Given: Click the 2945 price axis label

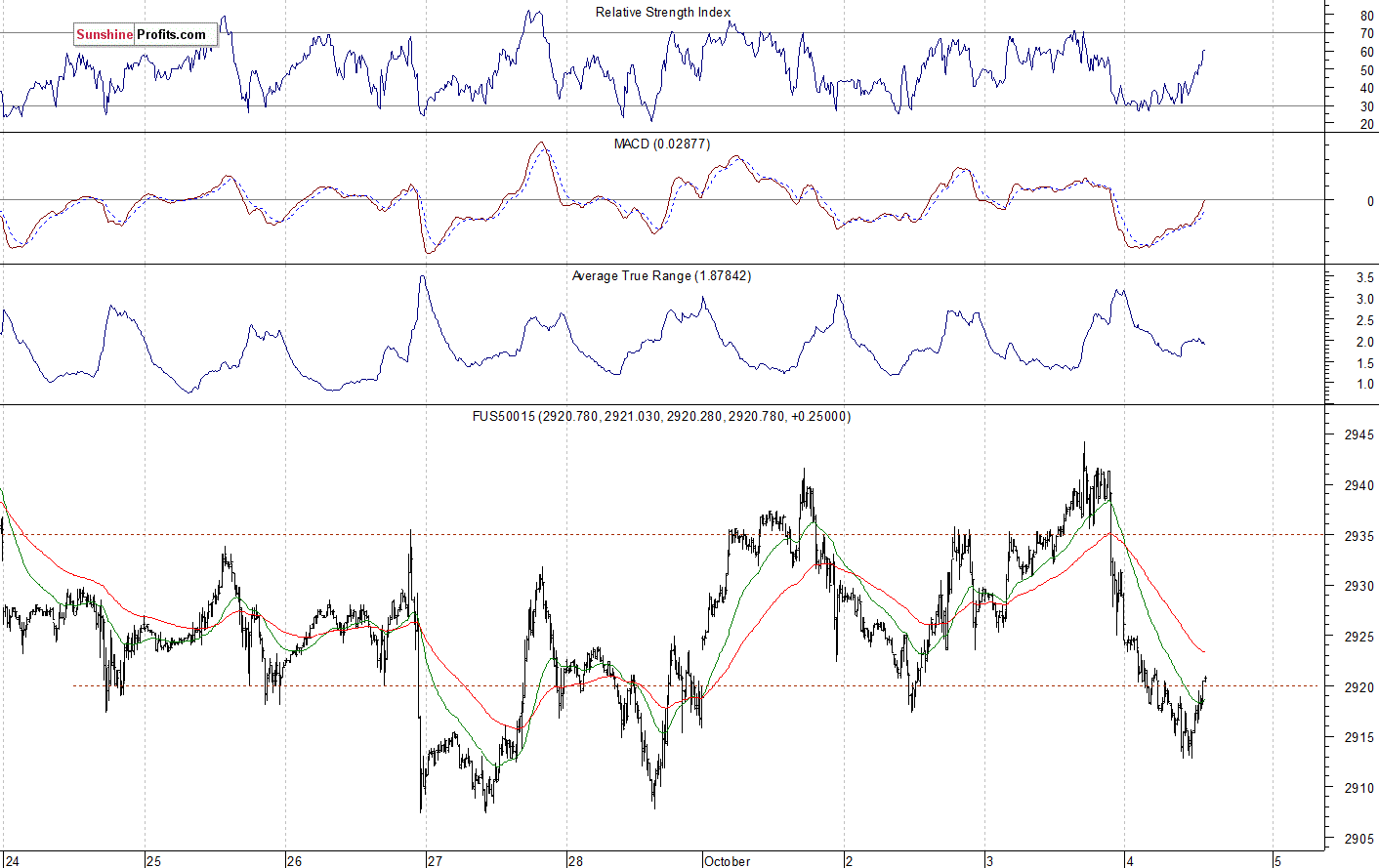Looking at the screenshot, I should (1358, 435).
